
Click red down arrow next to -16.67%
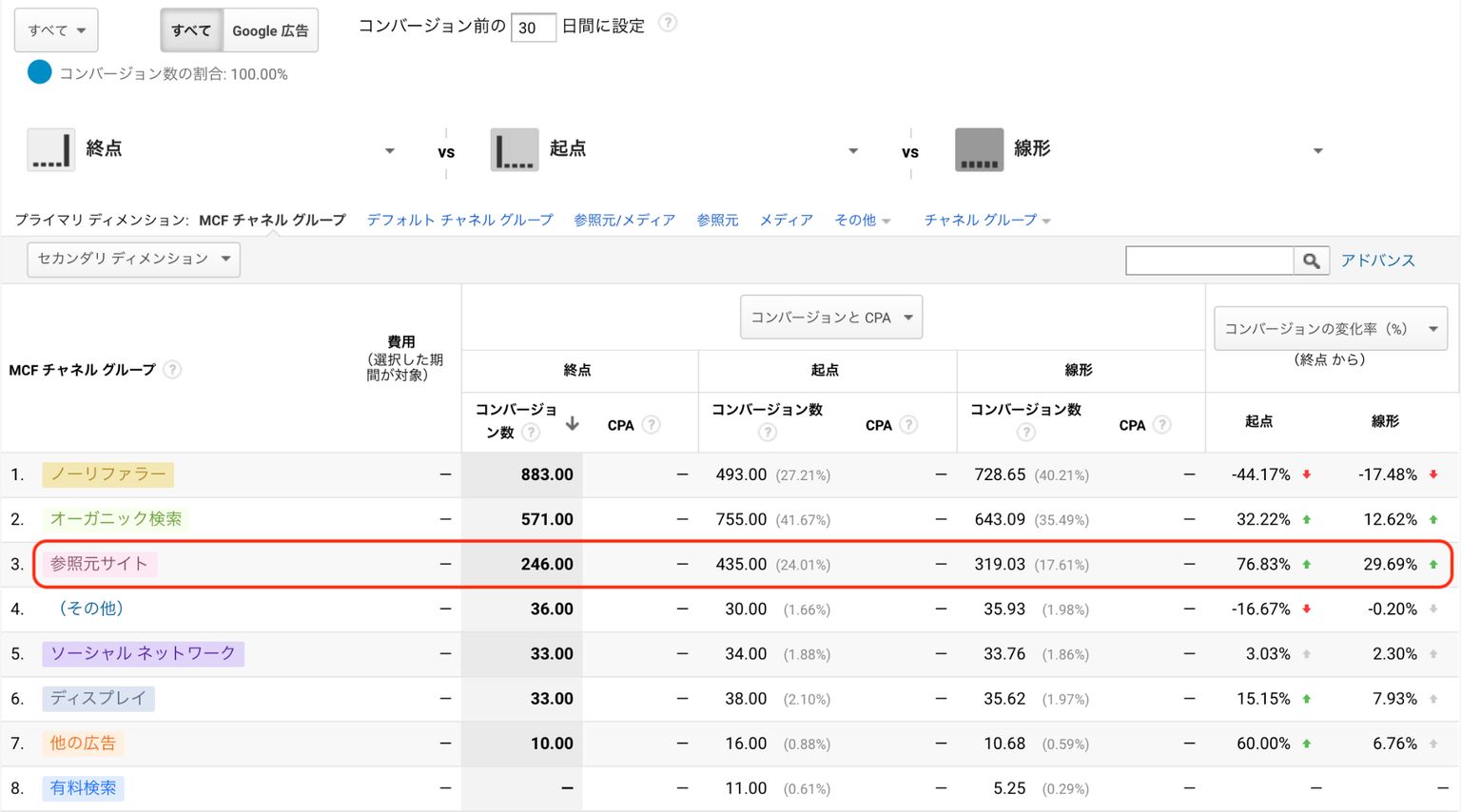pos(1307,609)
